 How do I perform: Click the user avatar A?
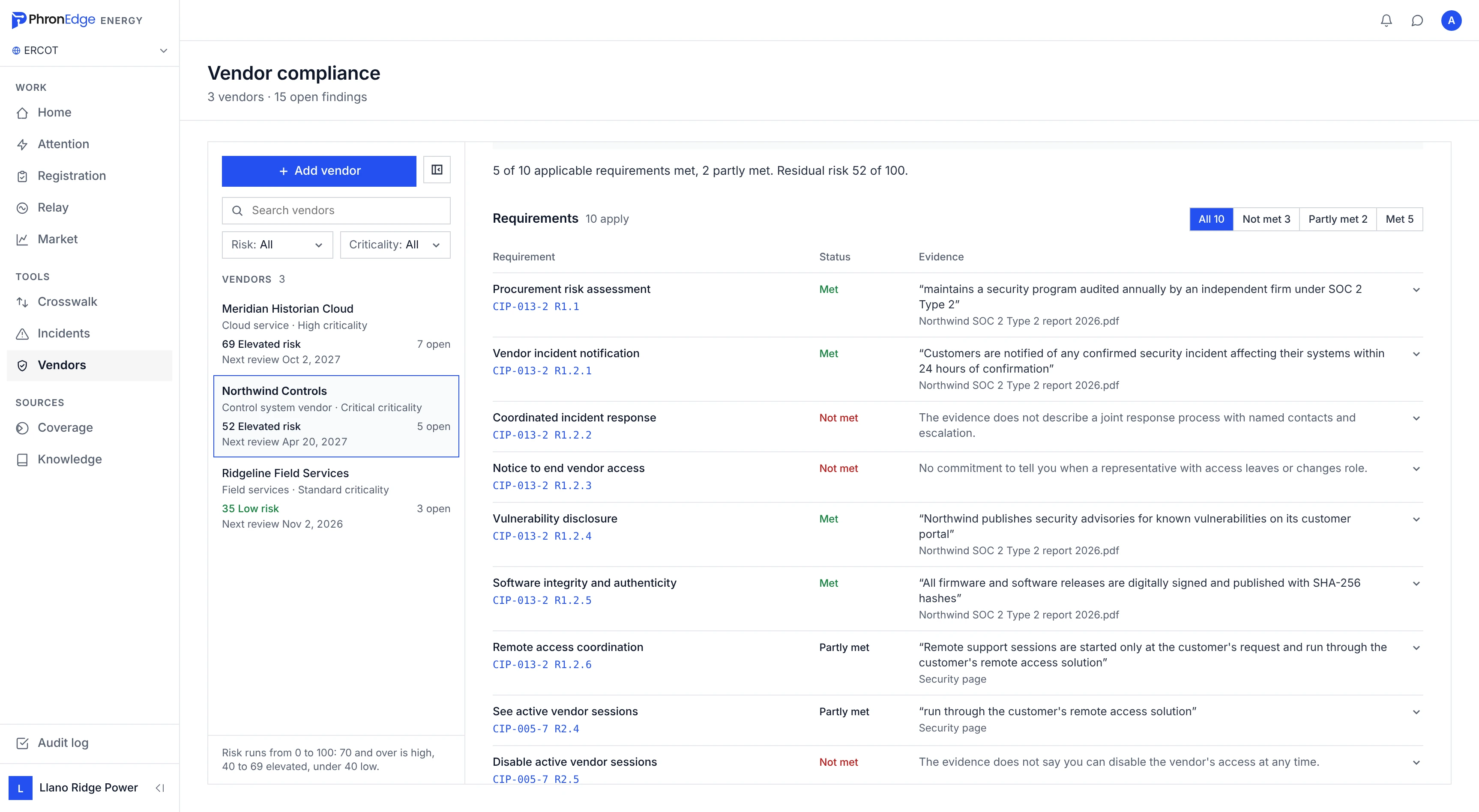[1451, 21]
